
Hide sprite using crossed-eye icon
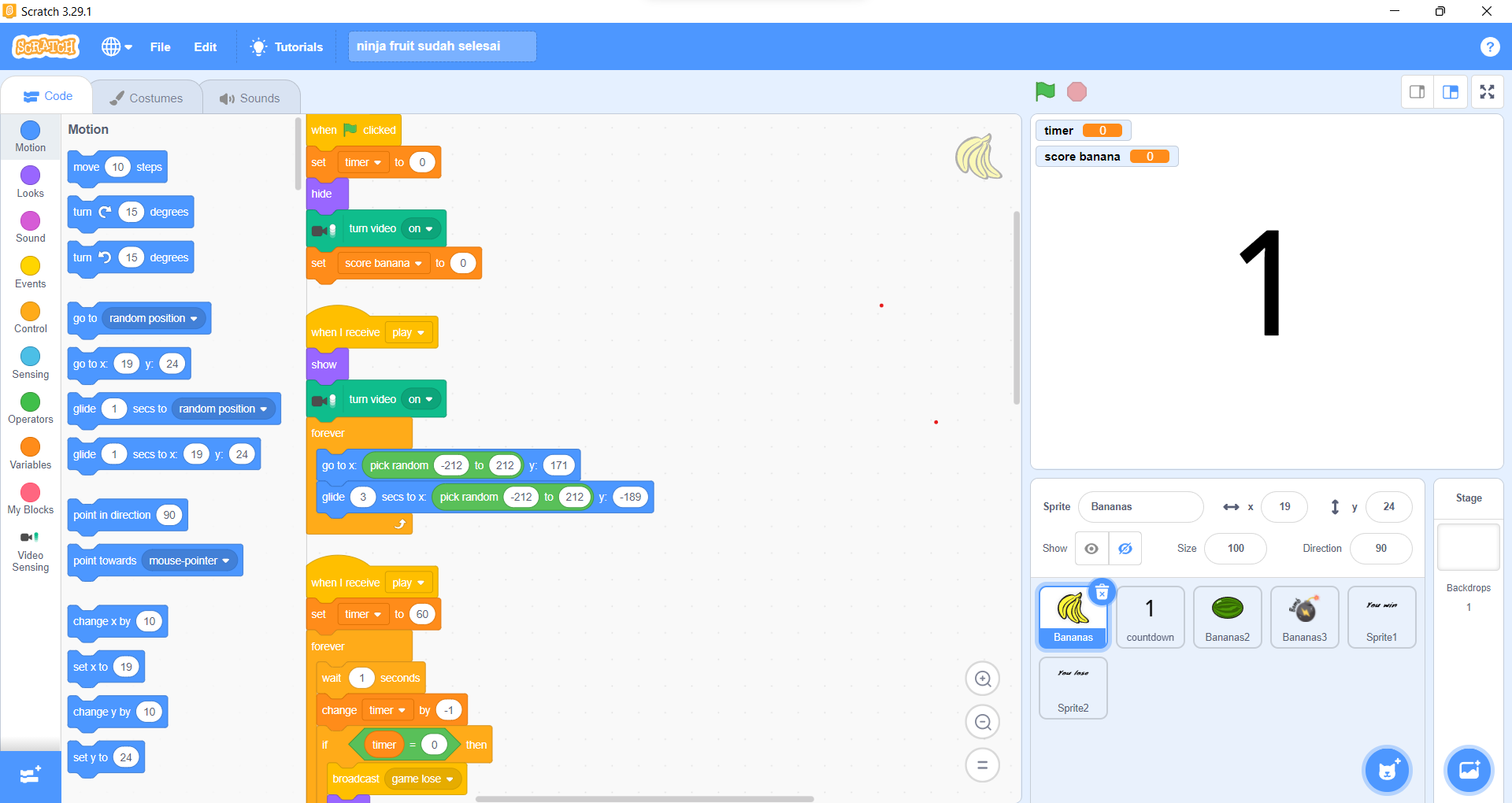click(x=1125, y=549)
